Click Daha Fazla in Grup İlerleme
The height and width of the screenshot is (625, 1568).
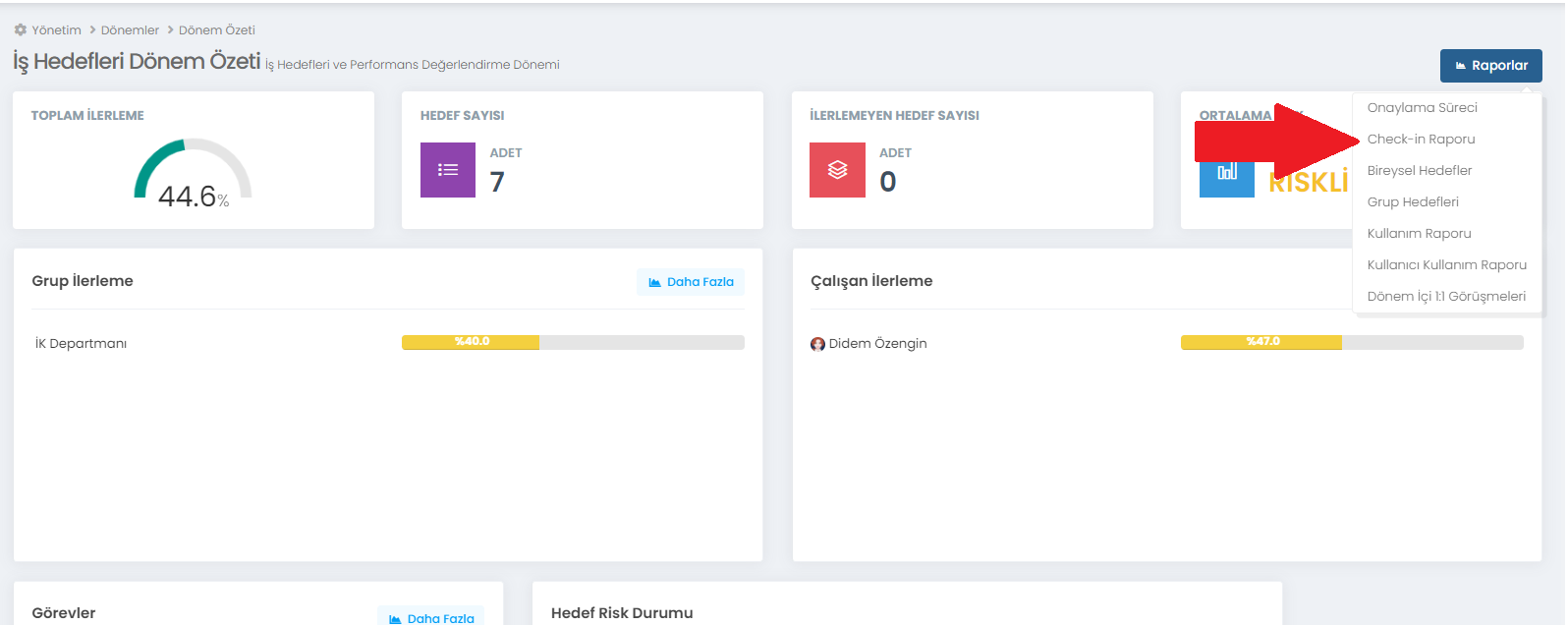(x=691, y=282)
